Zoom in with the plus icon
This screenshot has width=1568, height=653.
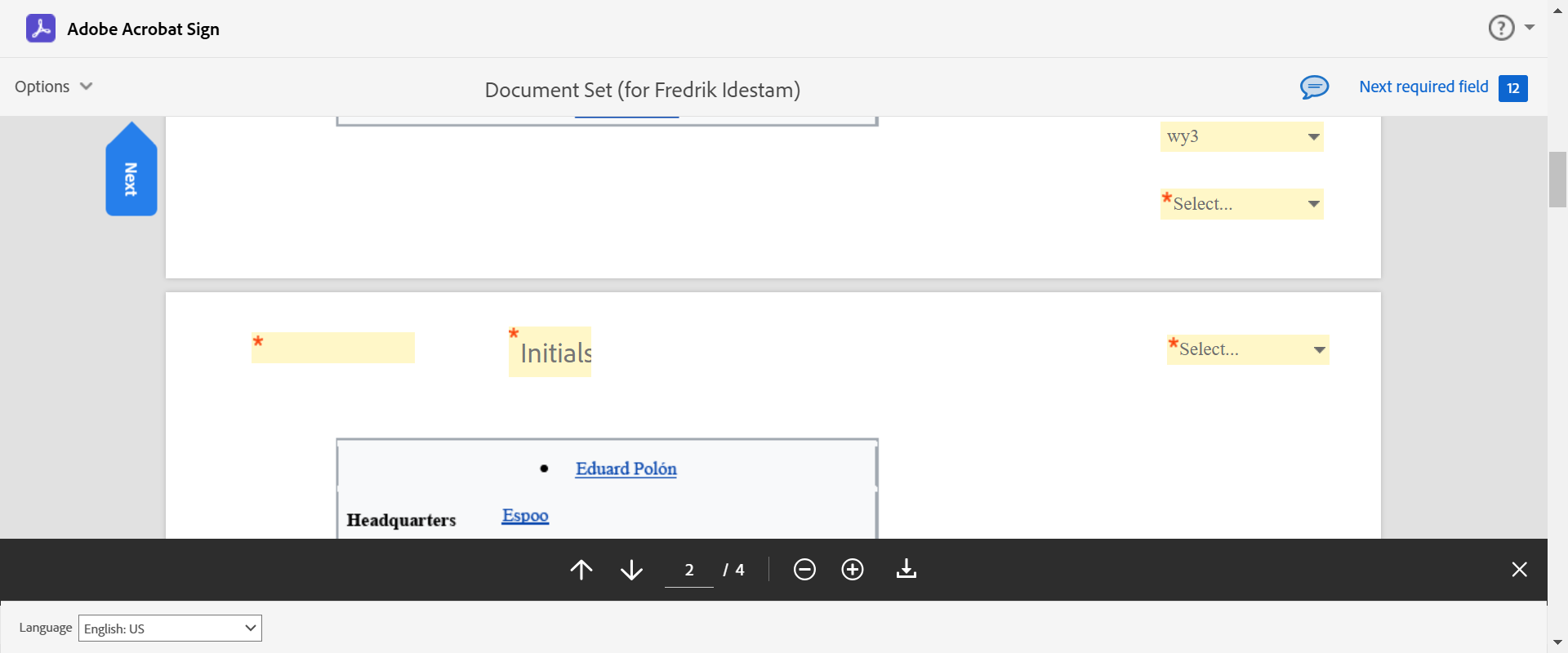853,570
